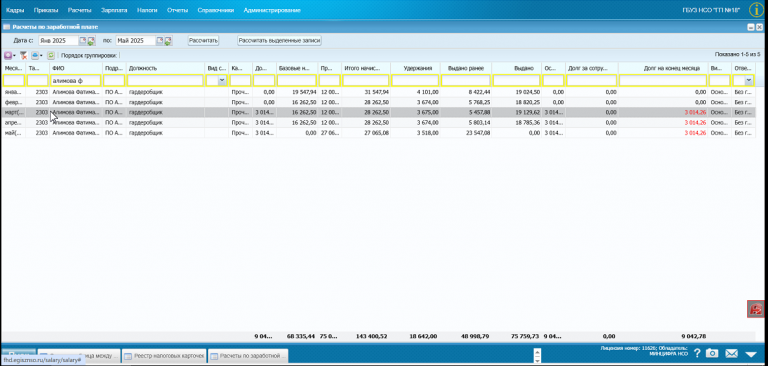Click the green refresh table icon
768x366 pixels.
coord(50,55)
